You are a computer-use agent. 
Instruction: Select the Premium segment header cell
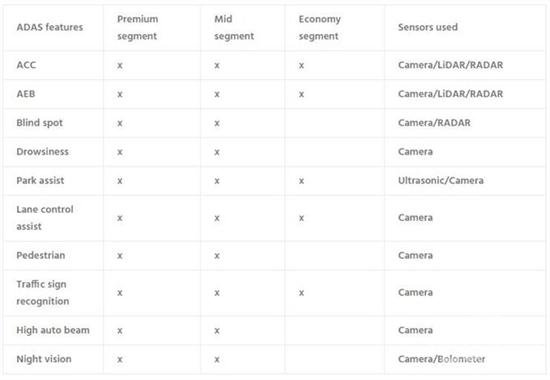138,27
